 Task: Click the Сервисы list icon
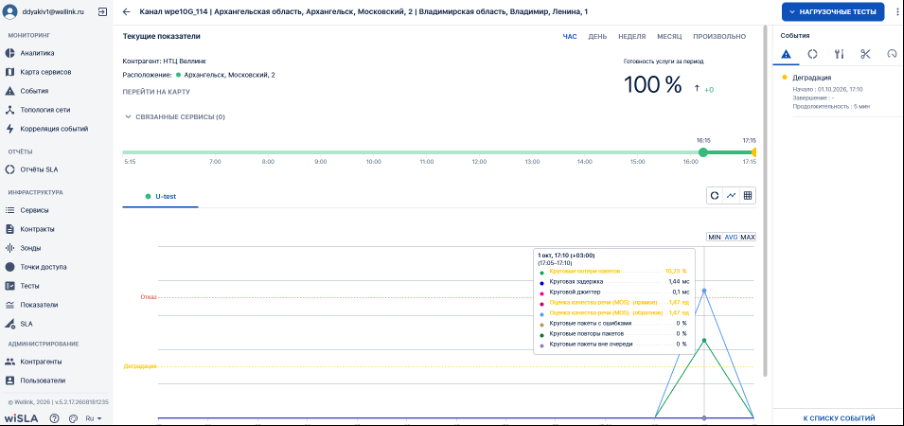coord(9,210)
